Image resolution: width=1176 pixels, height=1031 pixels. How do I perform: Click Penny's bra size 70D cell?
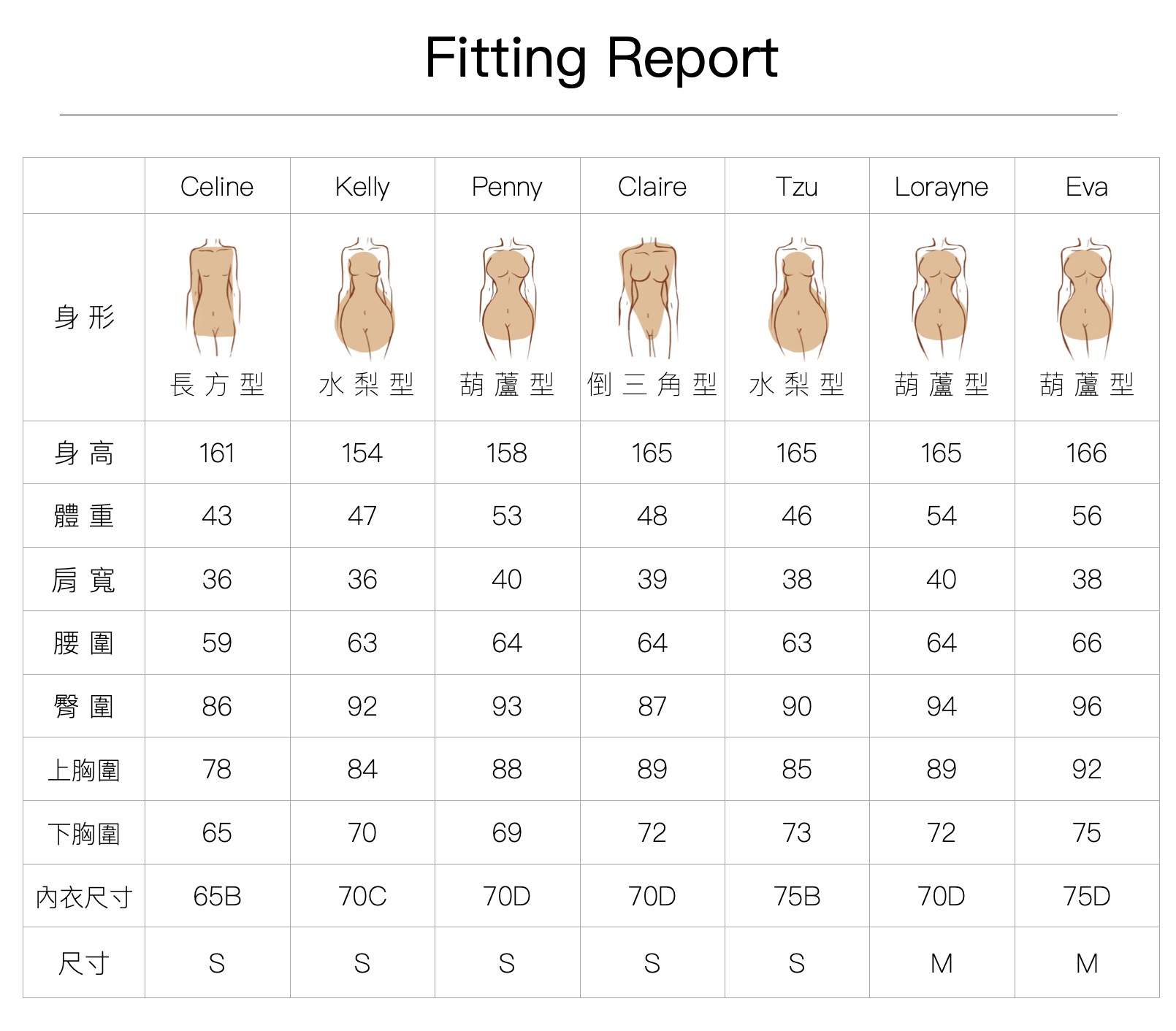[x=507, y=896]
